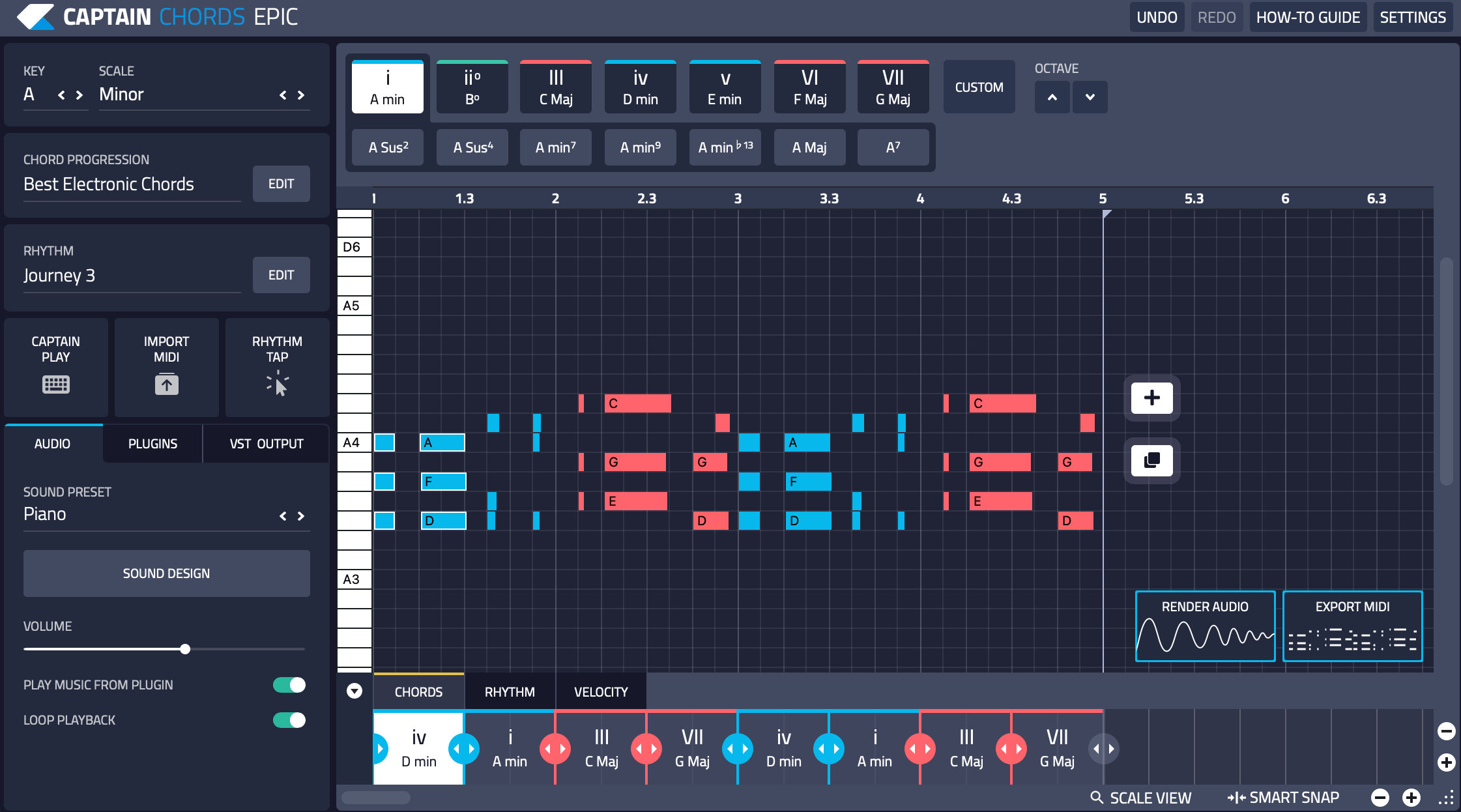Image resolution: width=1461 pixels, height=812 pixels.
Task: Open Settings
Action: click(1413, 18)
